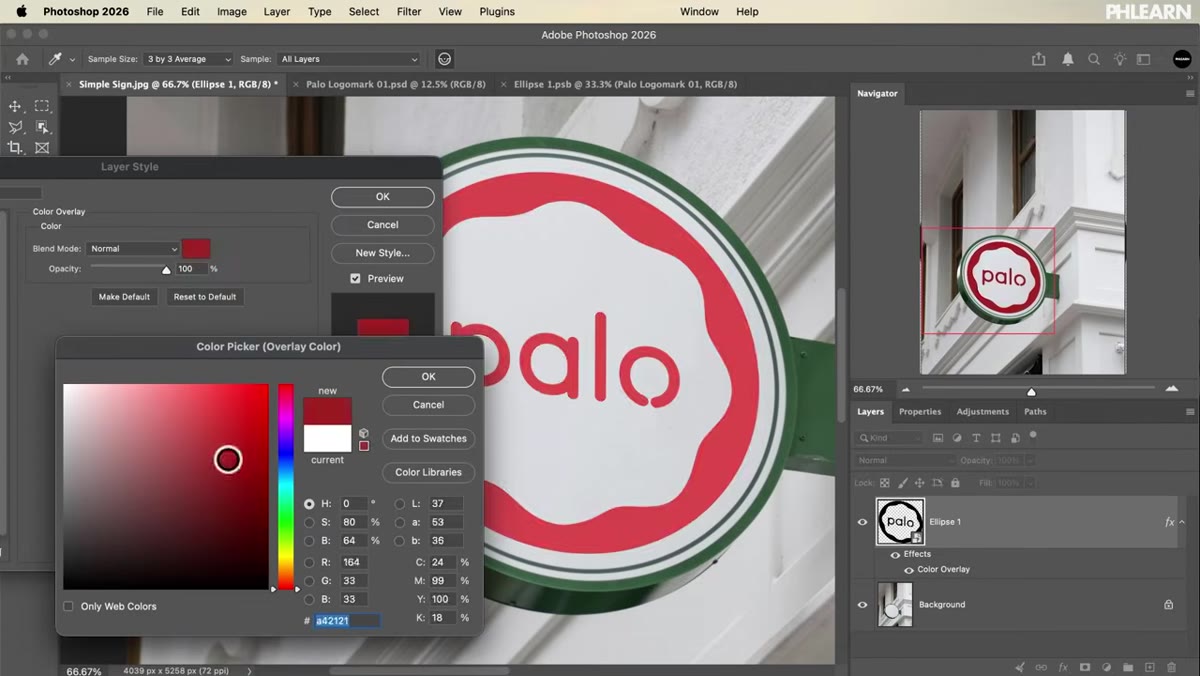Click the delete layer trash icon

pyautogui.click(x=1172, y=667)
